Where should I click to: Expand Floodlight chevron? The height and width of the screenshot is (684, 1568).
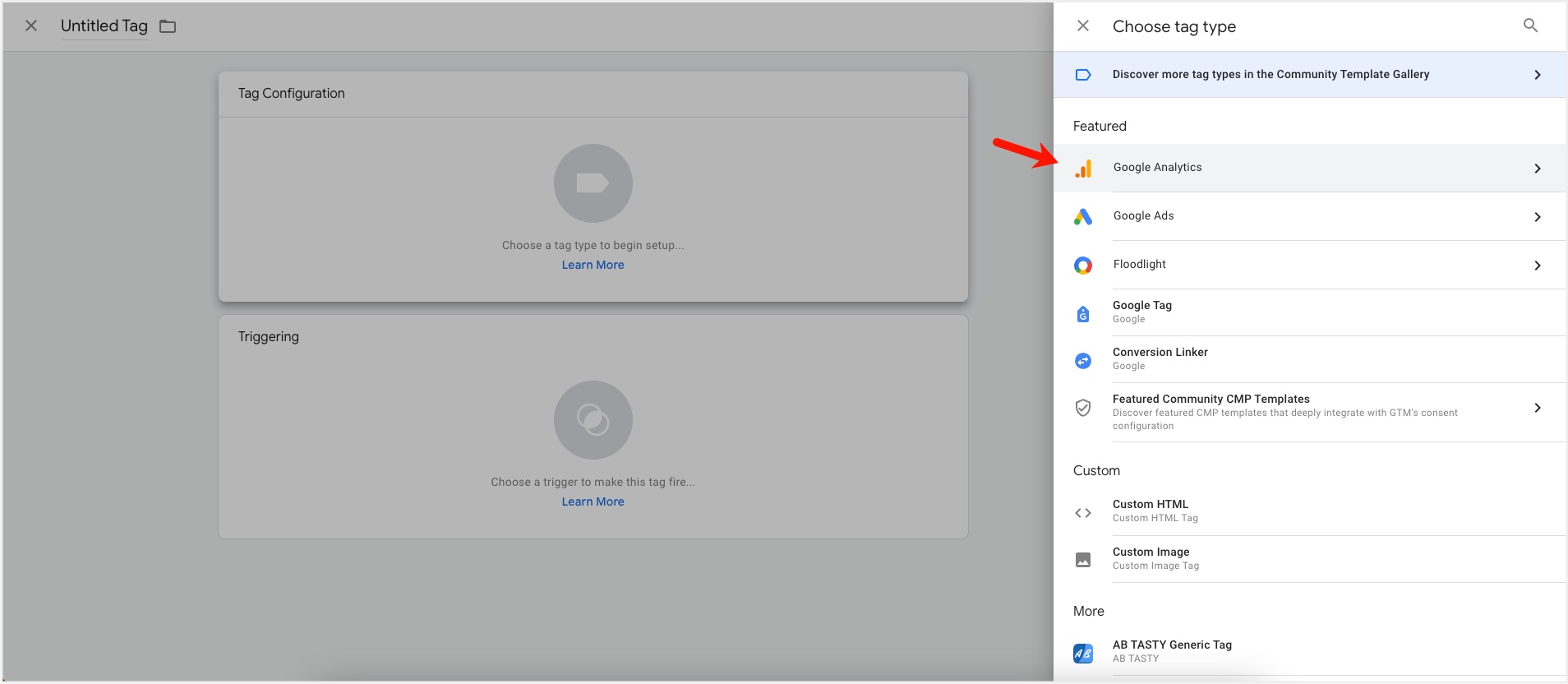point(1538,266)
